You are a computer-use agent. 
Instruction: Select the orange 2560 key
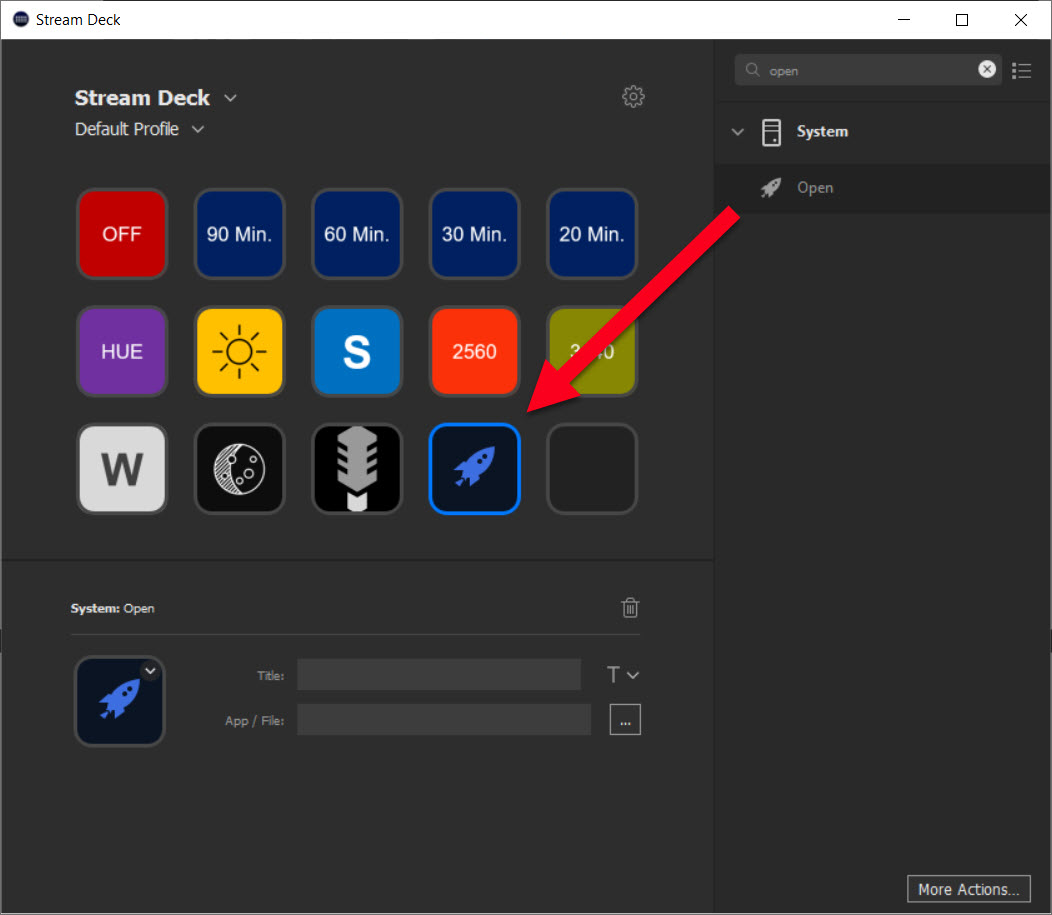pos(474,351)
